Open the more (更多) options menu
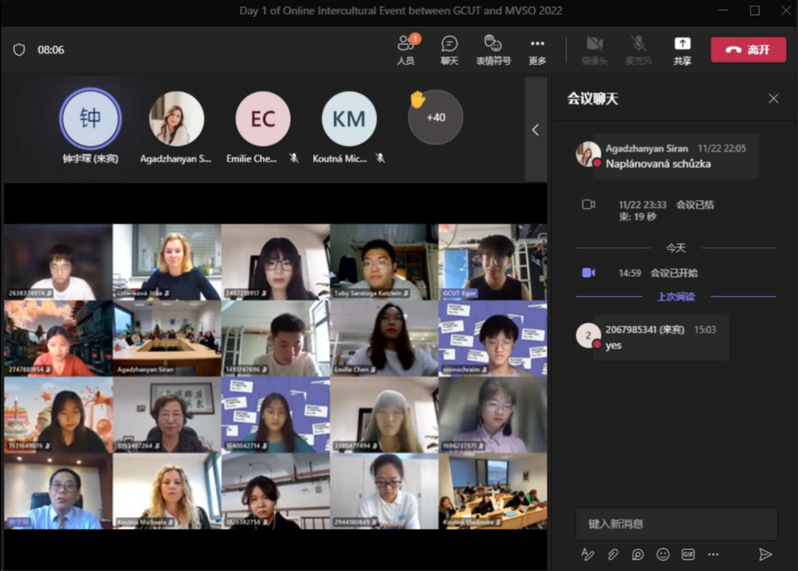 537,49
